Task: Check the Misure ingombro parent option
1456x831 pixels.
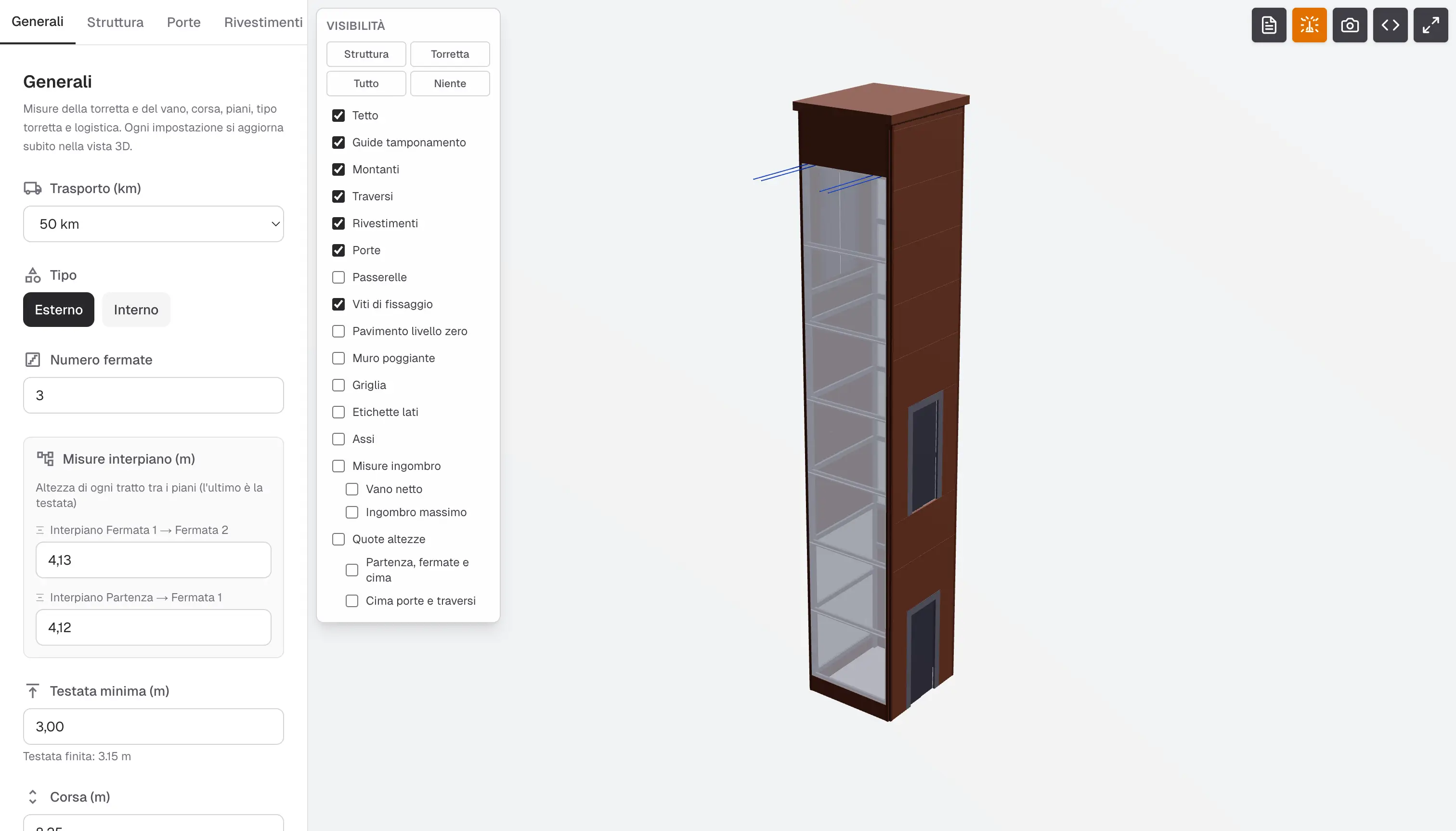Action: tap(338, 467)
